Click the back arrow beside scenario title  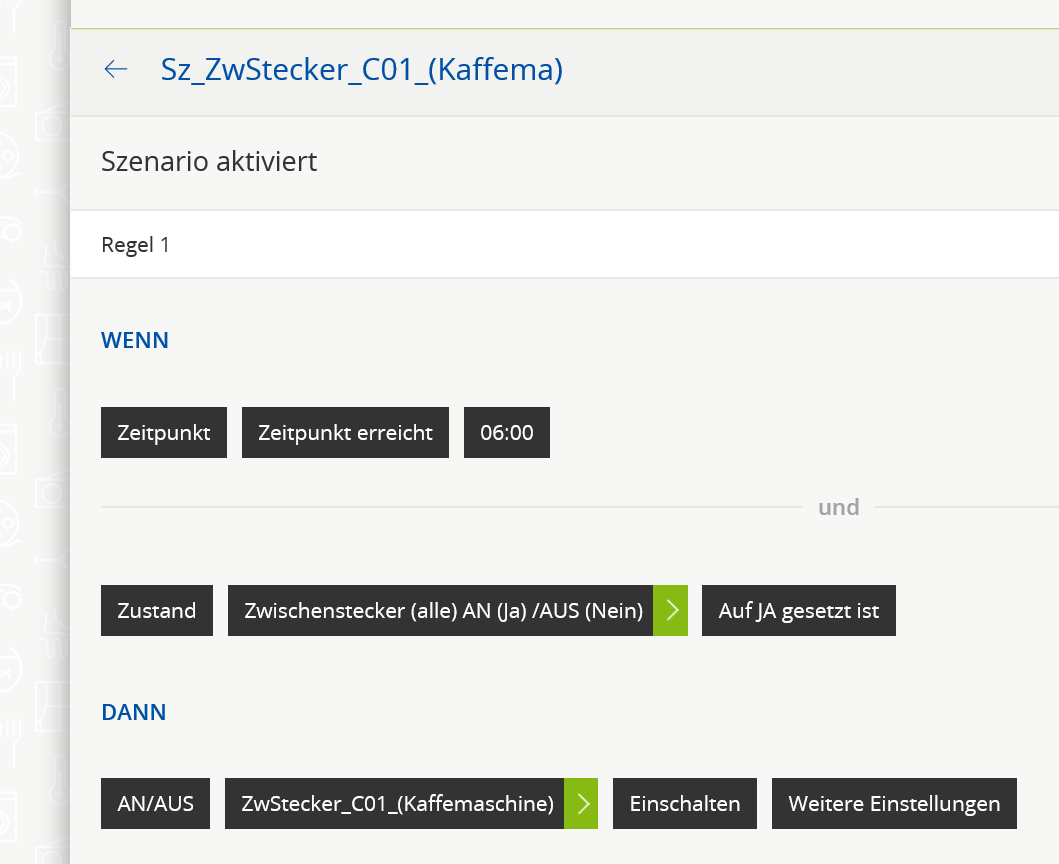click(116, 69)
